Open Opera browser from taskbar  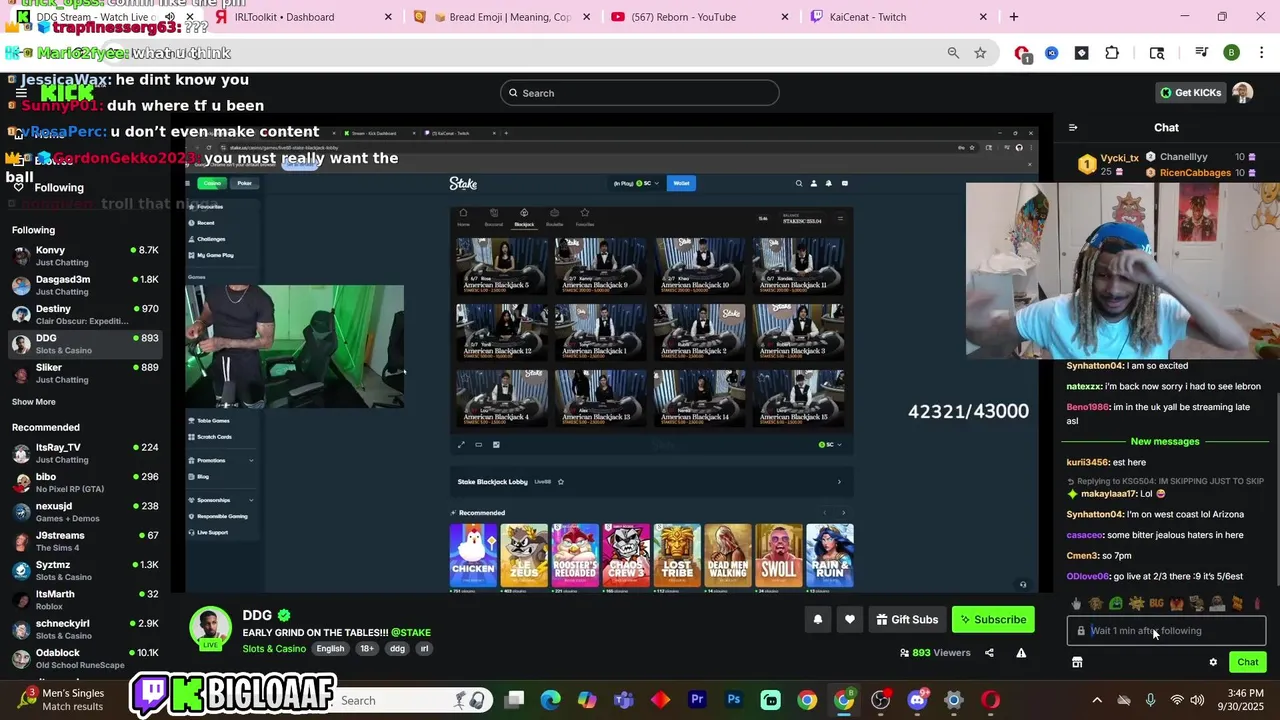(990, 700)
